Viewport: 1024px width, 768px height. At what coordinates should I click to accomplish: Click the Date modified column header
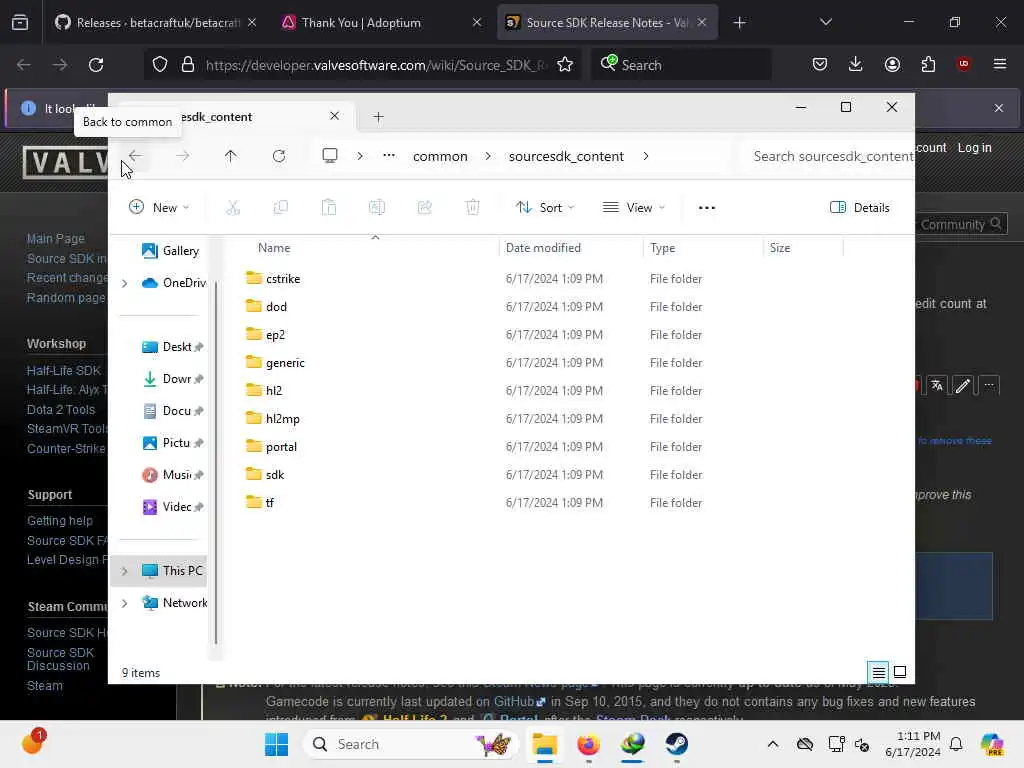click(x=543, y=248)
